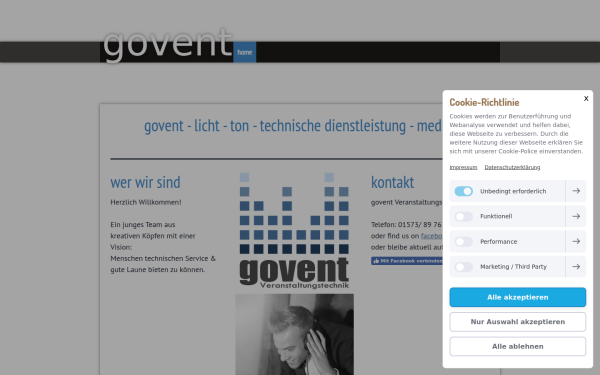The height and width of the screenshot is (375, 600).
Task: Click Mit Facebook verbinden button
Action: click(x=407, y=261)
